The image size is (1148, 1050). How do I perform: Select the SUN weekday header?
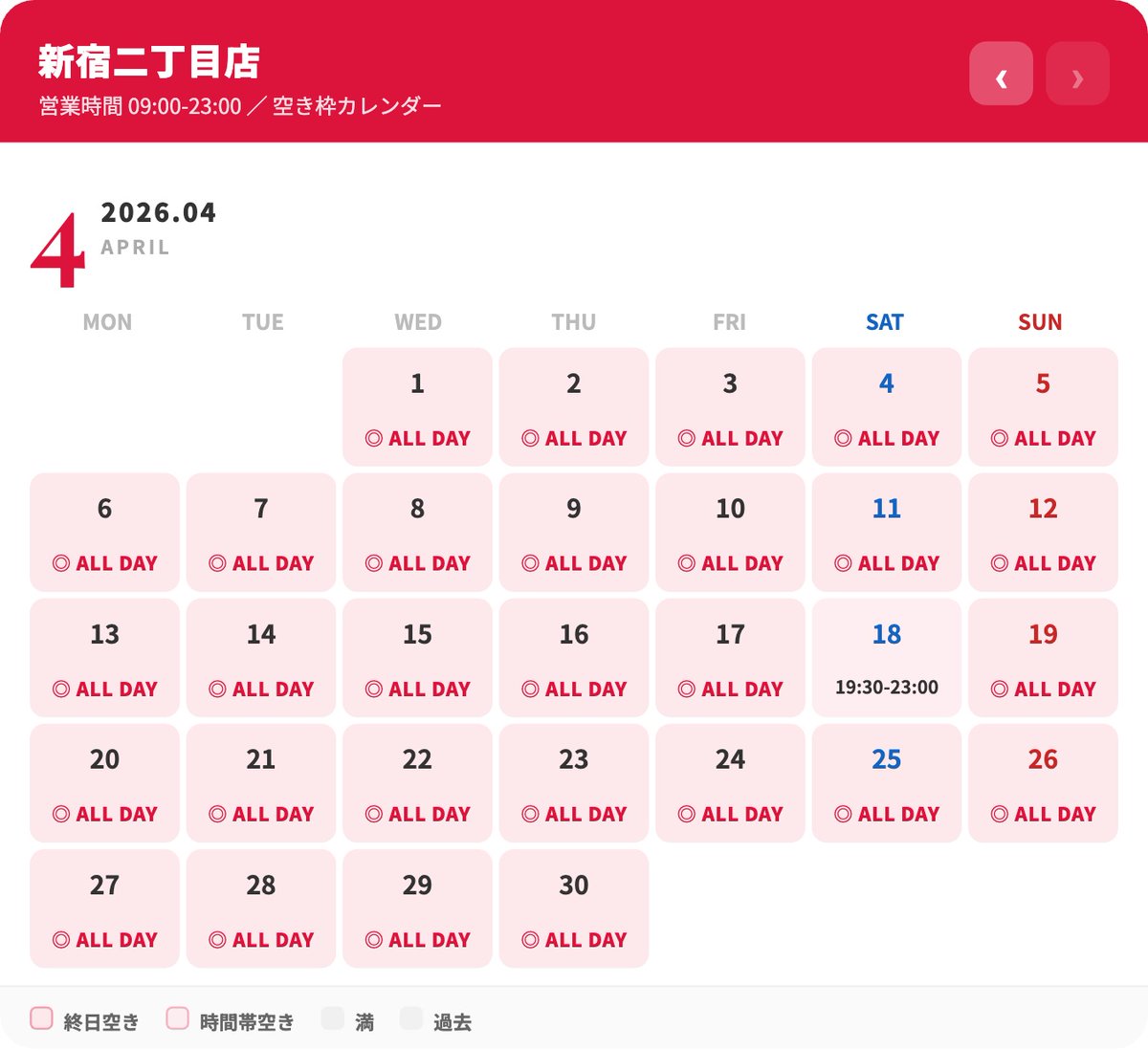1040,322
